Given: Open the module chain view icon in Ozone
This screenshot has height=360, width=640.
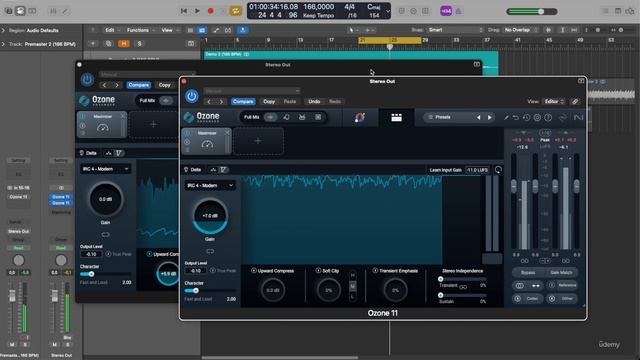Looking at the screenshot, I should 396,118.
